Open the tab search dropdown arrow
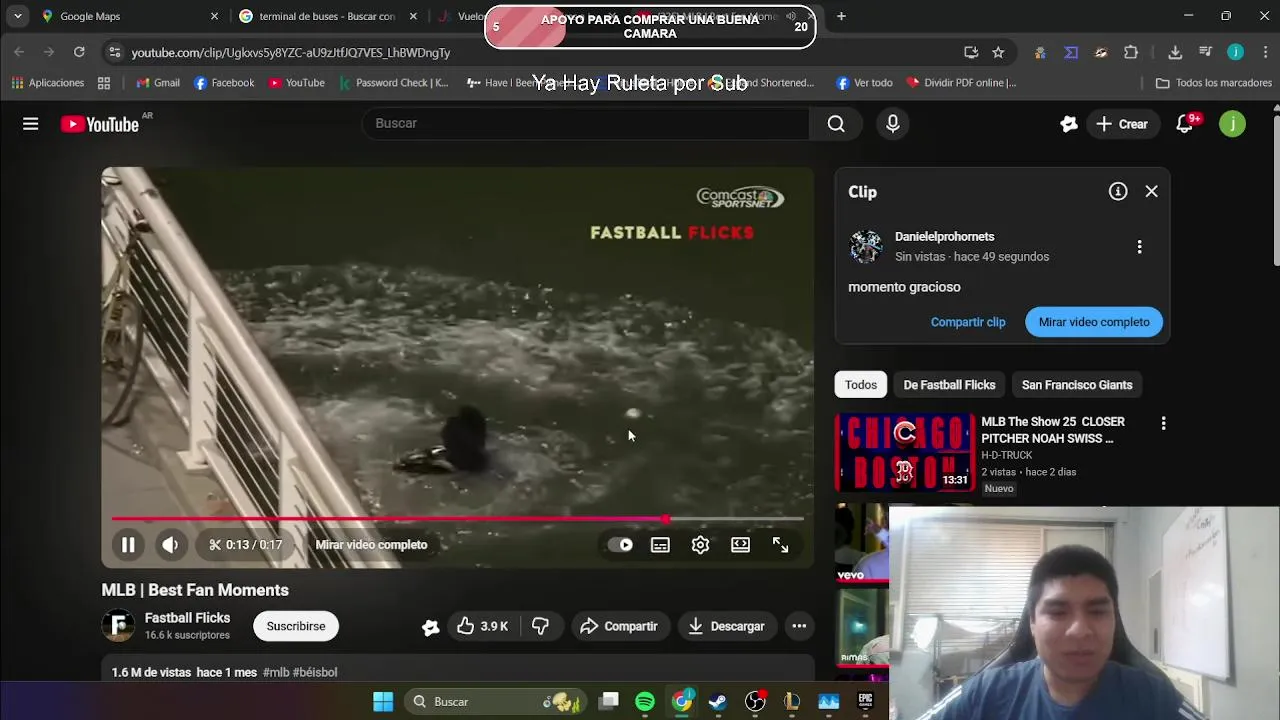The height and width of the screenshot is (720, 1280). (17, 16)
